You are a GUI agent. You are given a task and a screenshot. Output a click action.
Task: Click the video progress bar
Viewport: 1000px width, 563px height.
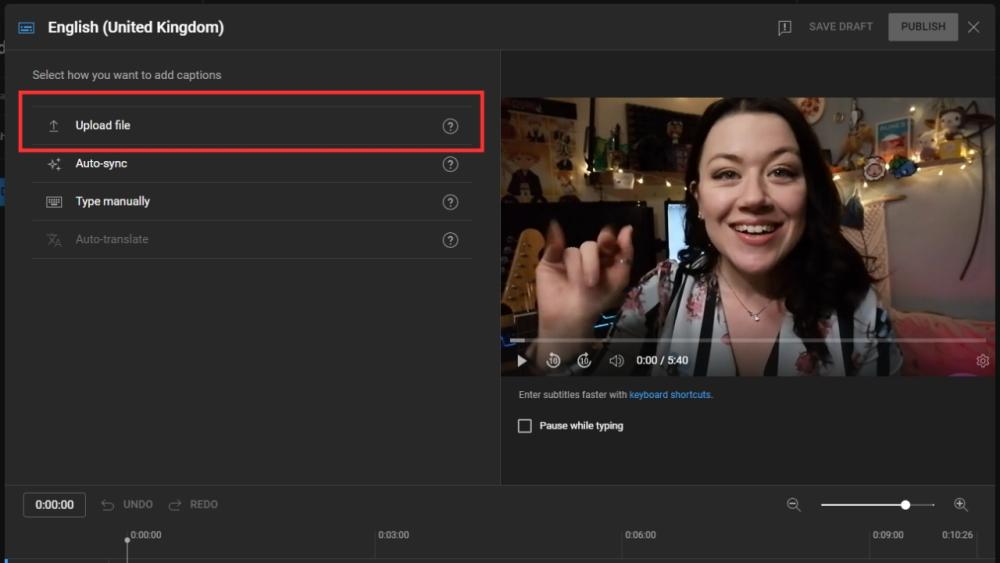pos(748,340)
